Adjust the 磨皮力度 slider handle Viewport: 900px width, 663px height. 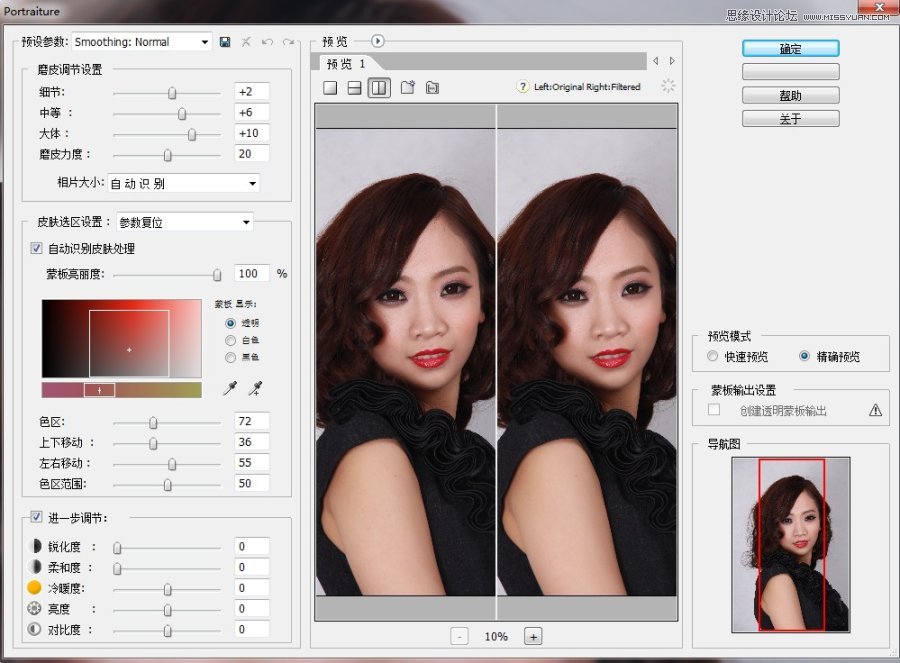pos(167,155)
